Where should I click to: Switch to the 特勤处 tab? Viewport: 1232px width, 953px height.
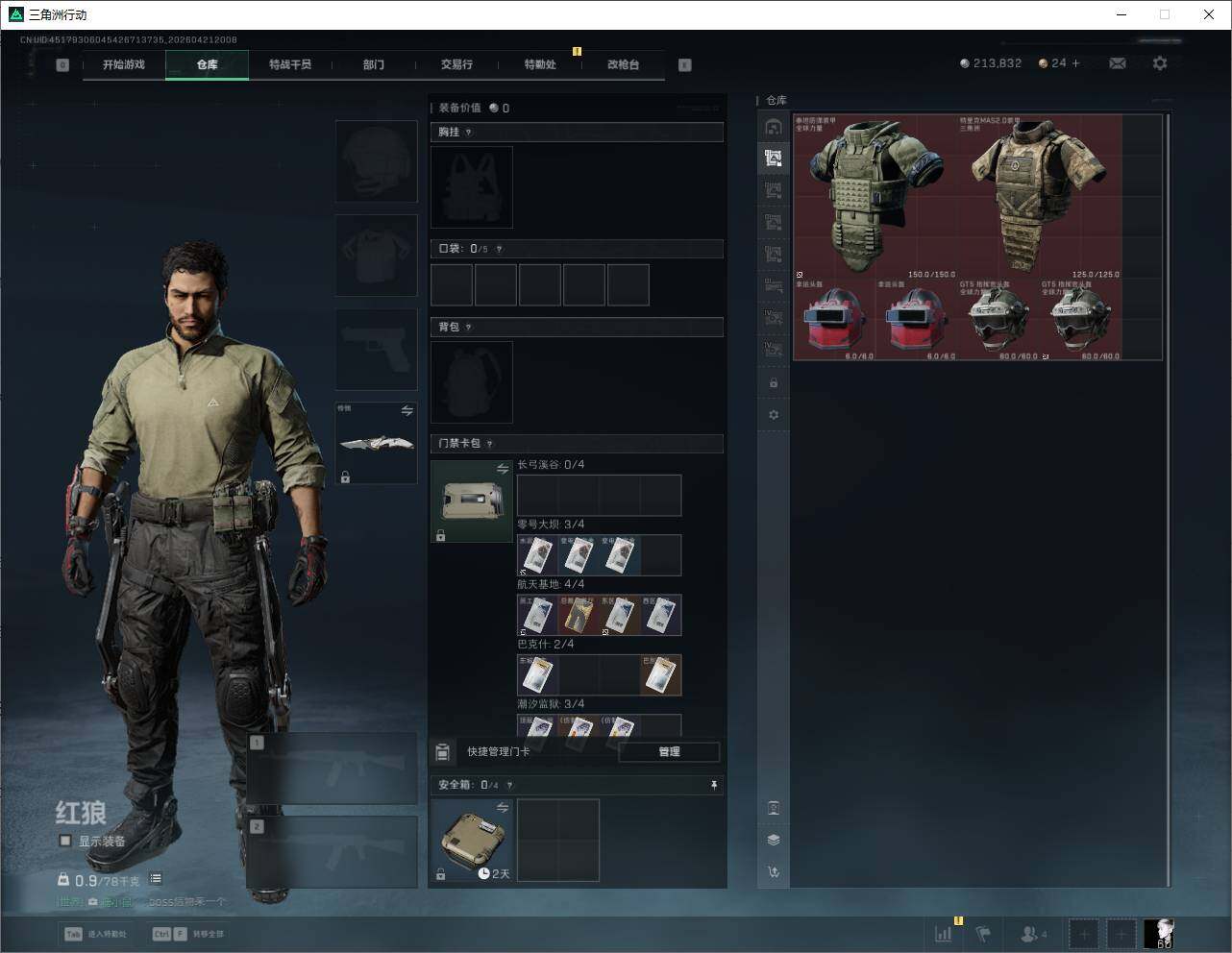[540, 64]
